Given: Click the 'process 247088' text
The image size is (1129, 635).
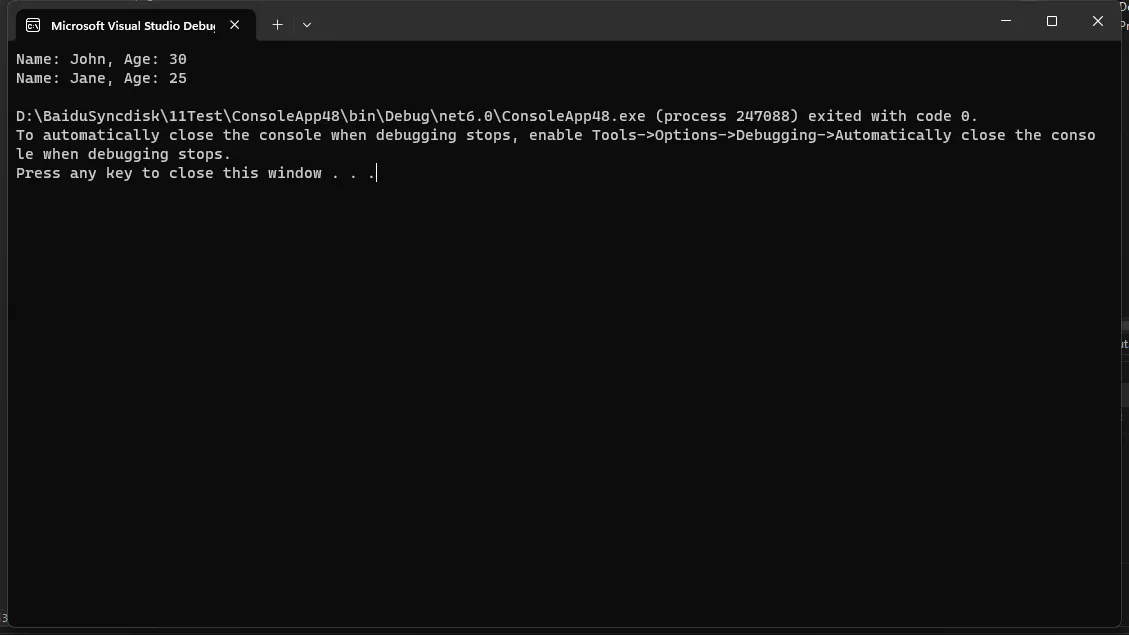Looking at the screenshot, I should click(727, 116).
